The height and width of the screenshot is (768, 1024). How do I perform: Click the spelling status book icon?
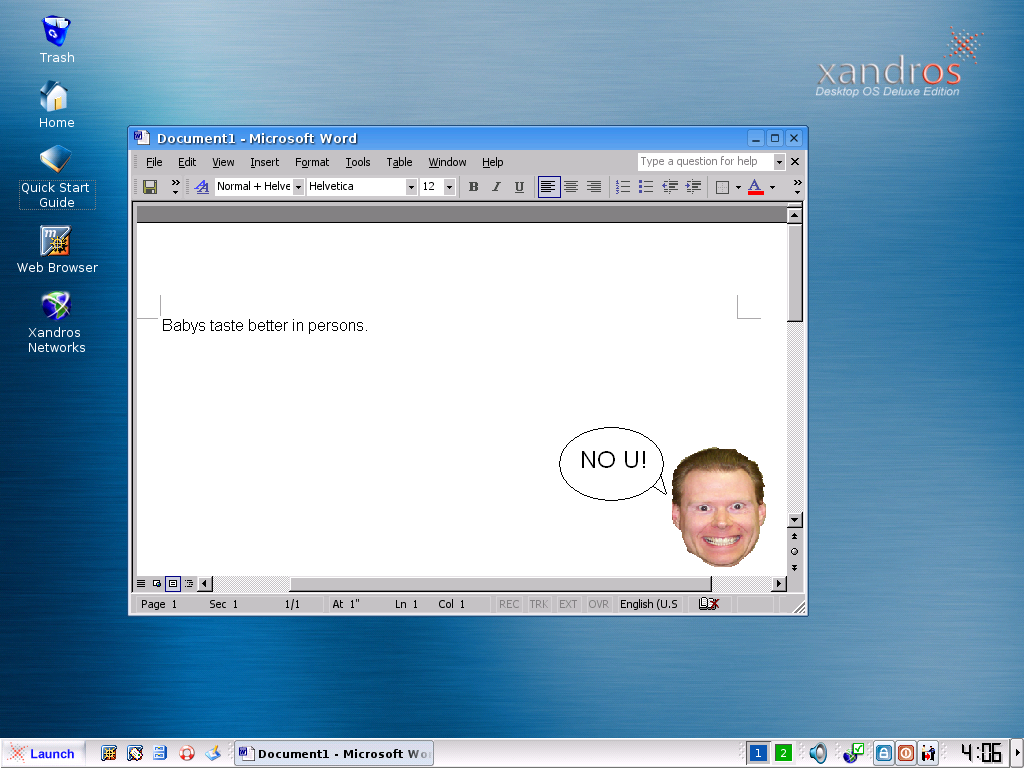coord(709,604)
